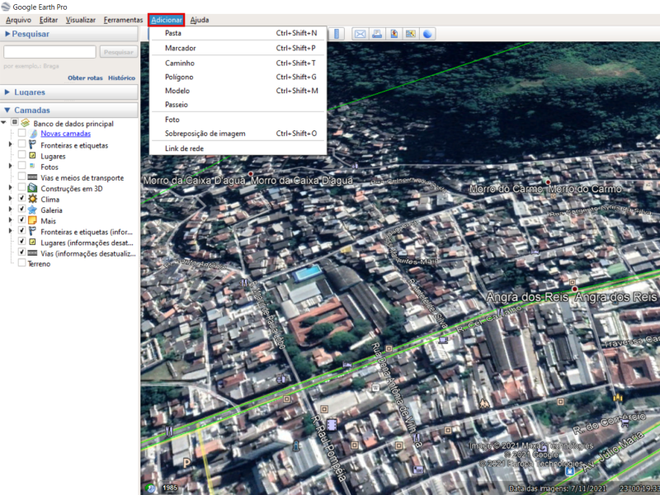This screenshot has width=660, height=495.
Task: Click the Construções em 3D building icon
Action: tap(32, 188)
